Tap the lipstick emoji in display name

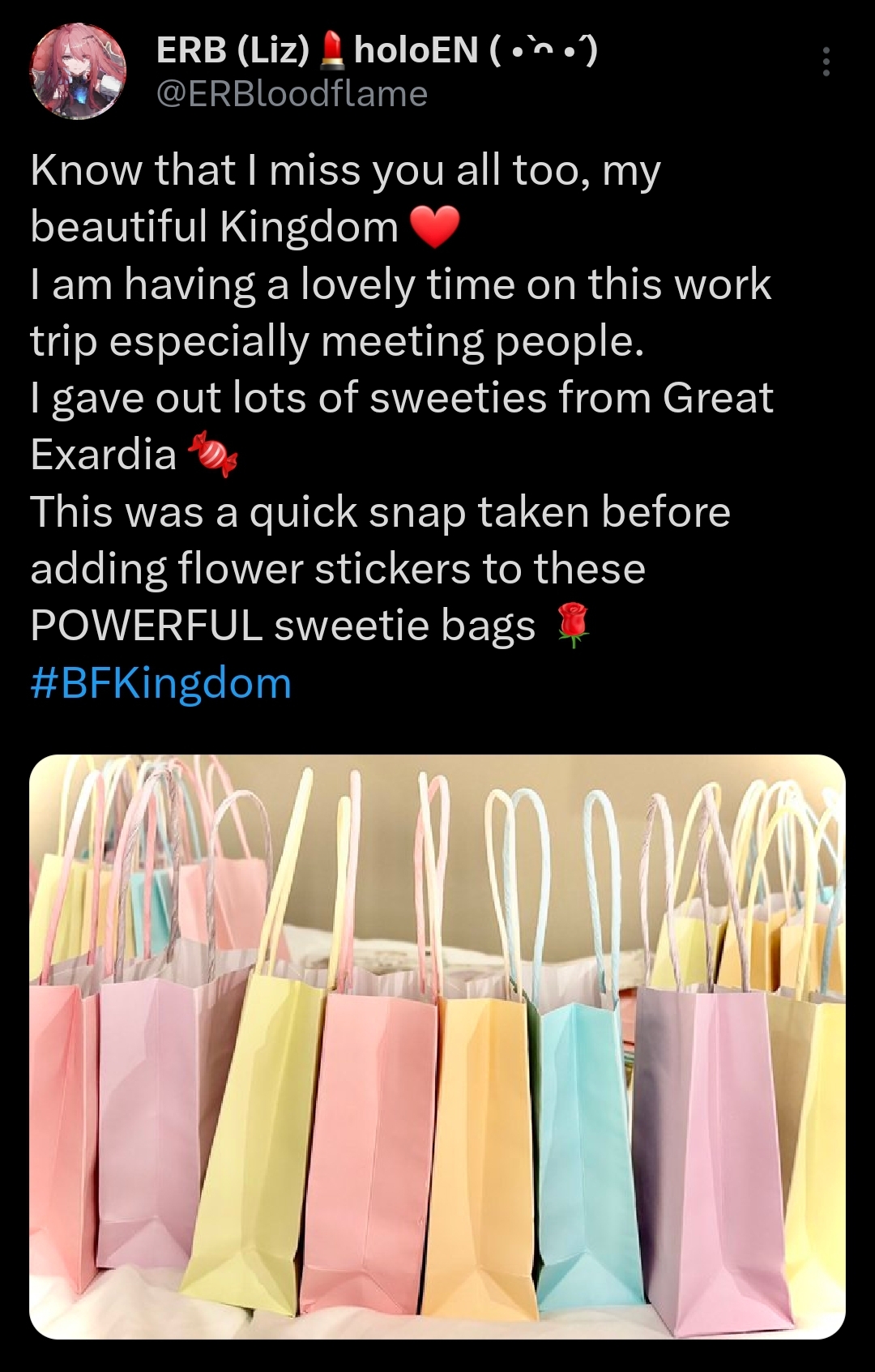tap(329, 50)
